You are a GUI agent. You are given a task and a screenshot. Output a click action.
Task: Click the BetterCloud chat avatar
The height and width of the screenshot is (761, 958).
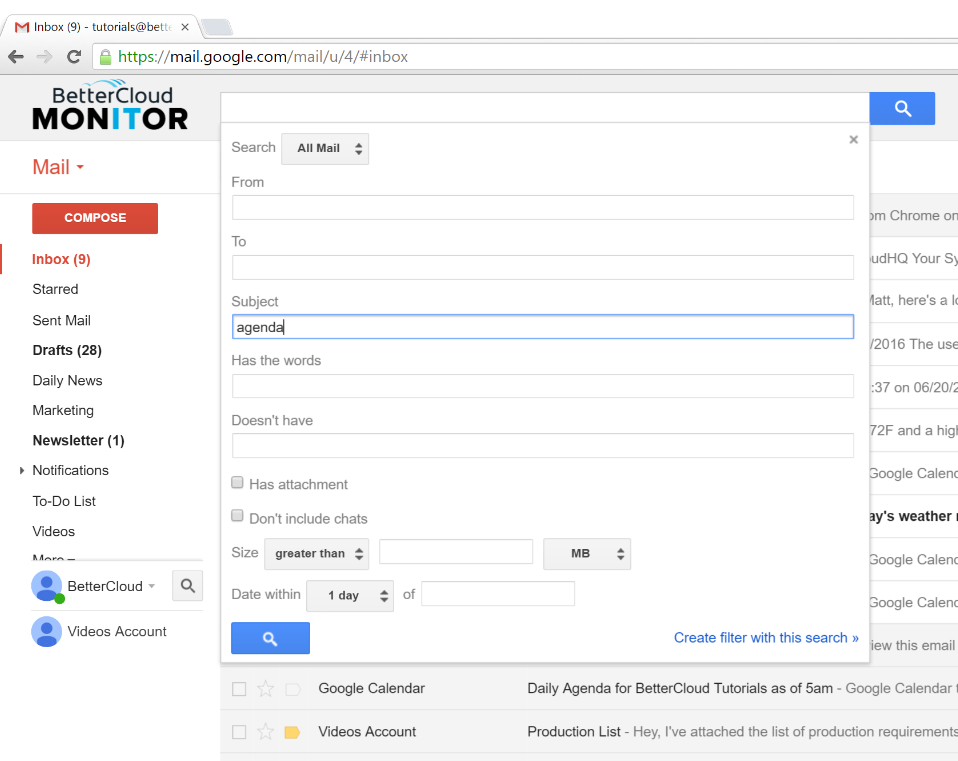point(47,586)
